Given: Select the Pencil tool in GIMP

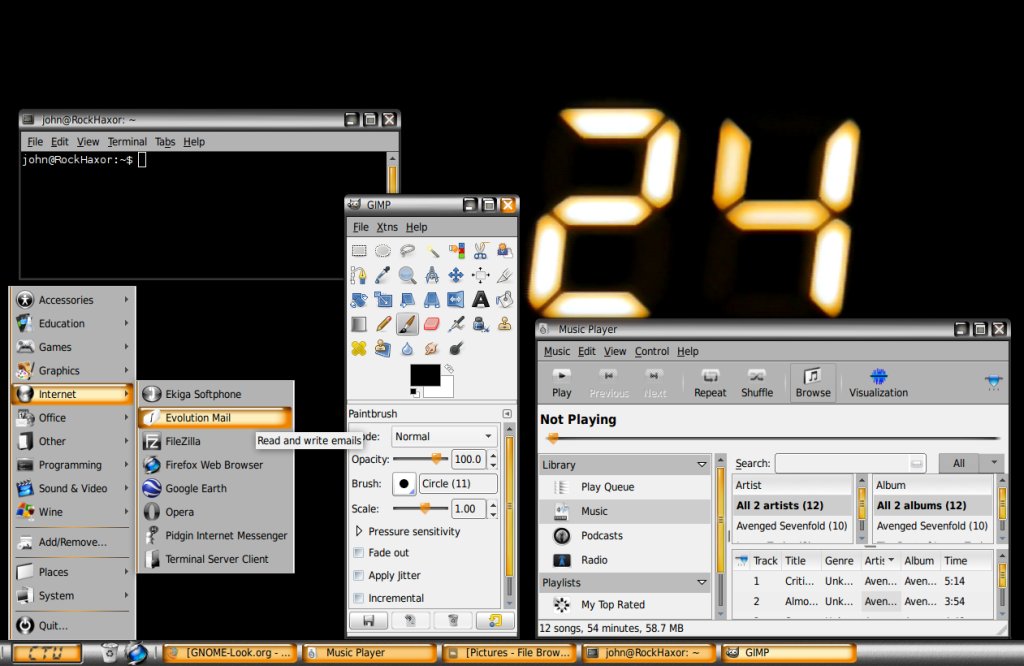Looking at the screenshot, I should tap(383, 324).
